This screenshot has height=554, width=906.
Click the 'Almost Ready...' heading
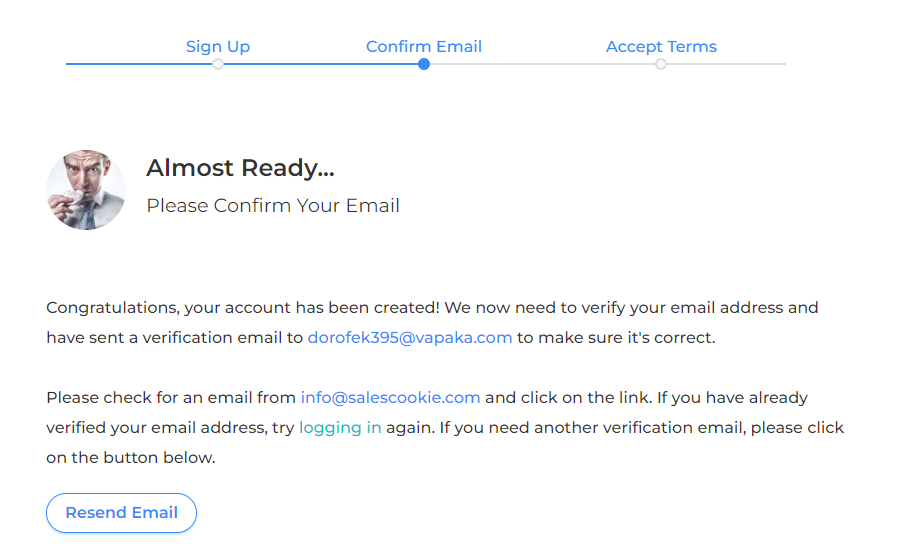tap(240, 168)
